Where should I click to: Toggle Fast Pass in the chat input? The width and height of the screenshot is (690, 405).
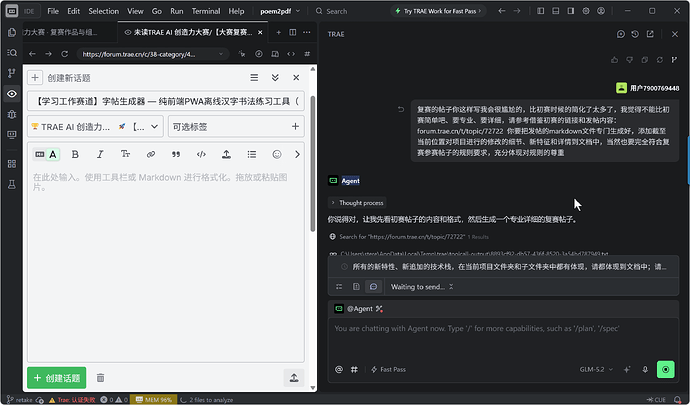pyautogui.click(x=388, y=369)
